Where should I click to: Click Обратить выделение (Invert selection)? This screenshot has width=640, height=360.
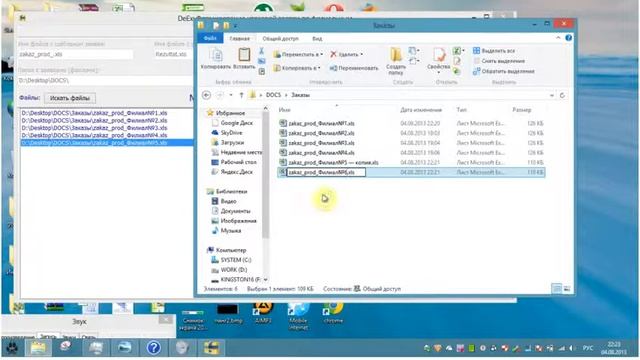[503, 71]
